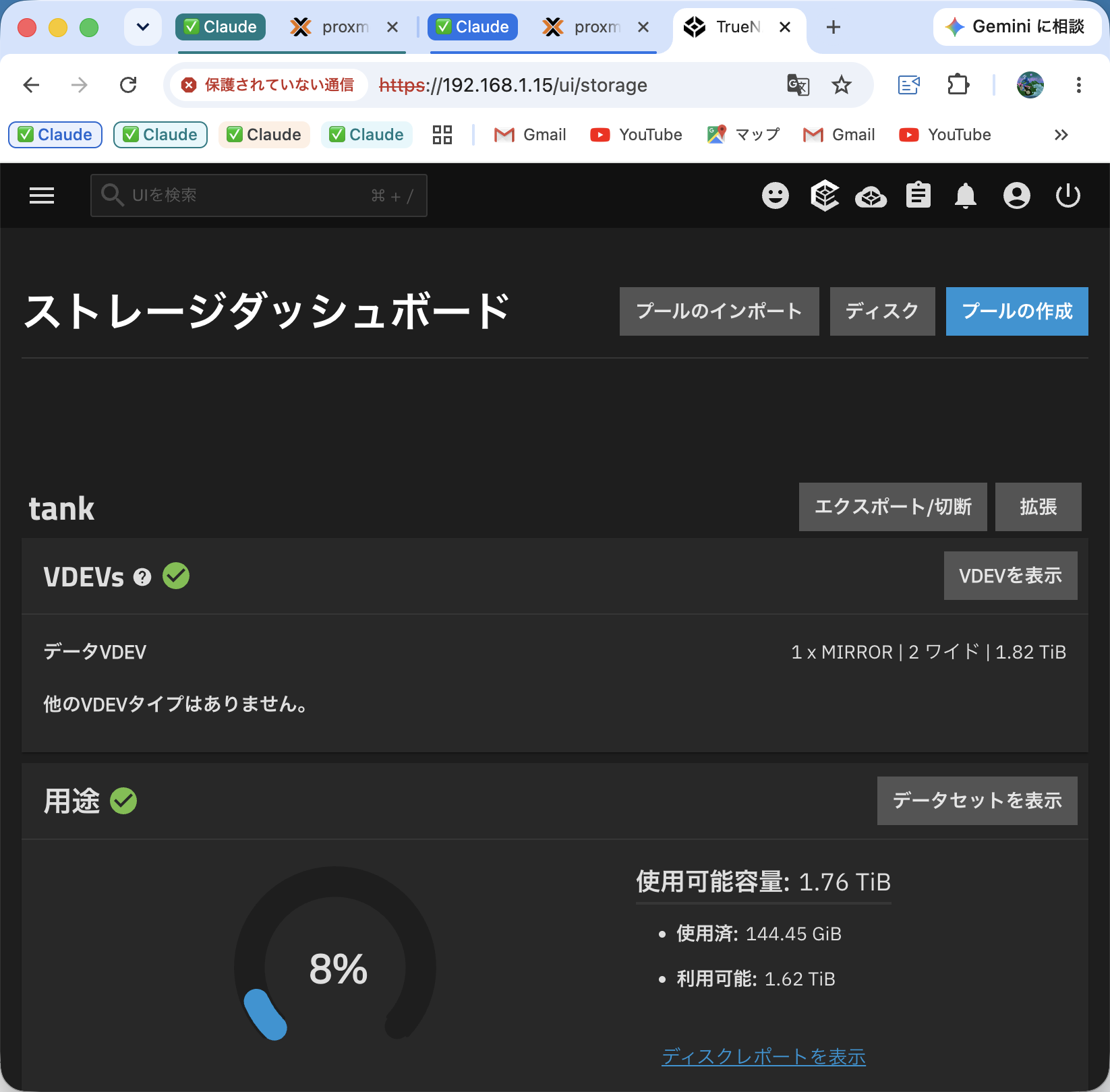Open the alerts bell icon

click(x=966, y=195)
